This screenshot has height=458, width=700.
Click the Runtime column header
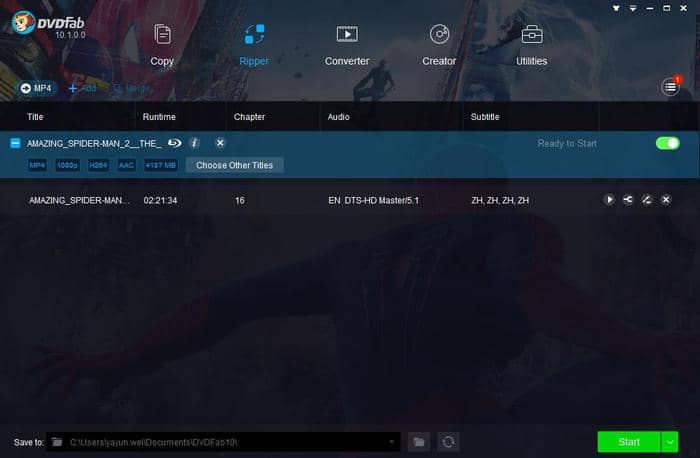pyautogui.click(x=159, y=117)
